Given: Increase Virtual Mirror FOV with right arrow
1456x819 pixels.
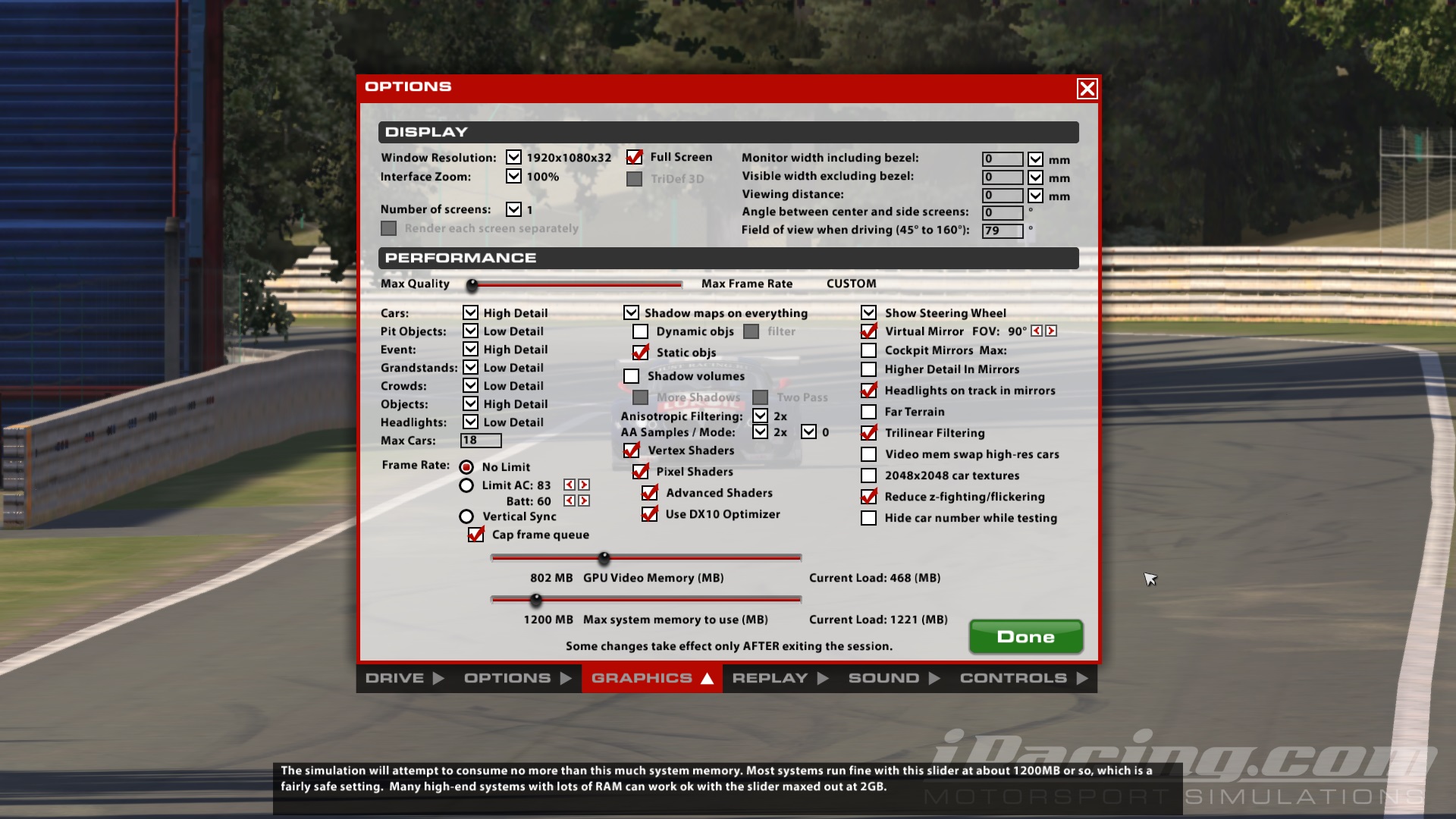Looking at the screenshot, I should [x=1051, y=331].
